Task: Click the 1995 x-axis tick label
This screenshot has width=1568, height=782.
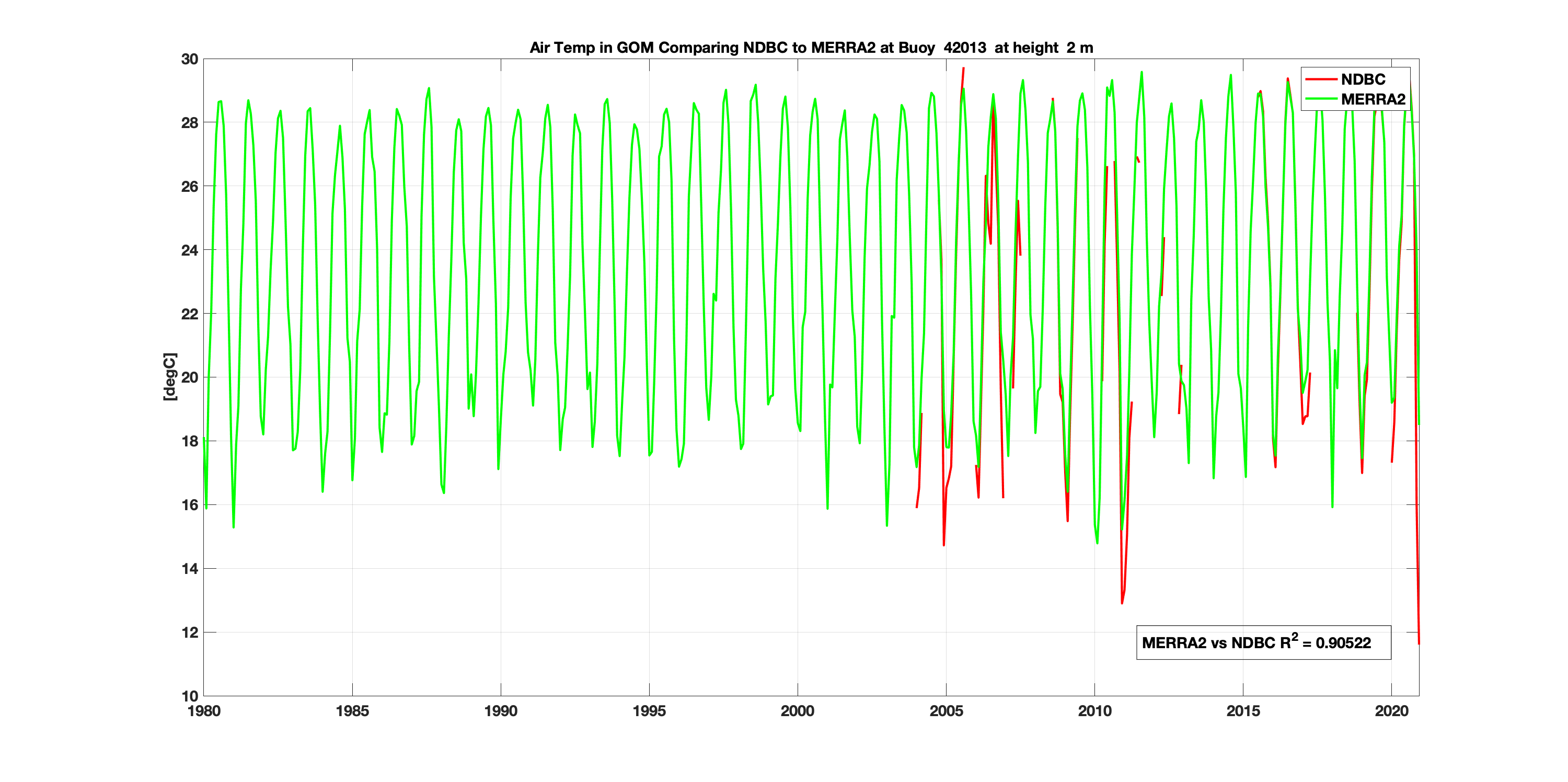Action: pyautogui.click(x=649, y=711)
